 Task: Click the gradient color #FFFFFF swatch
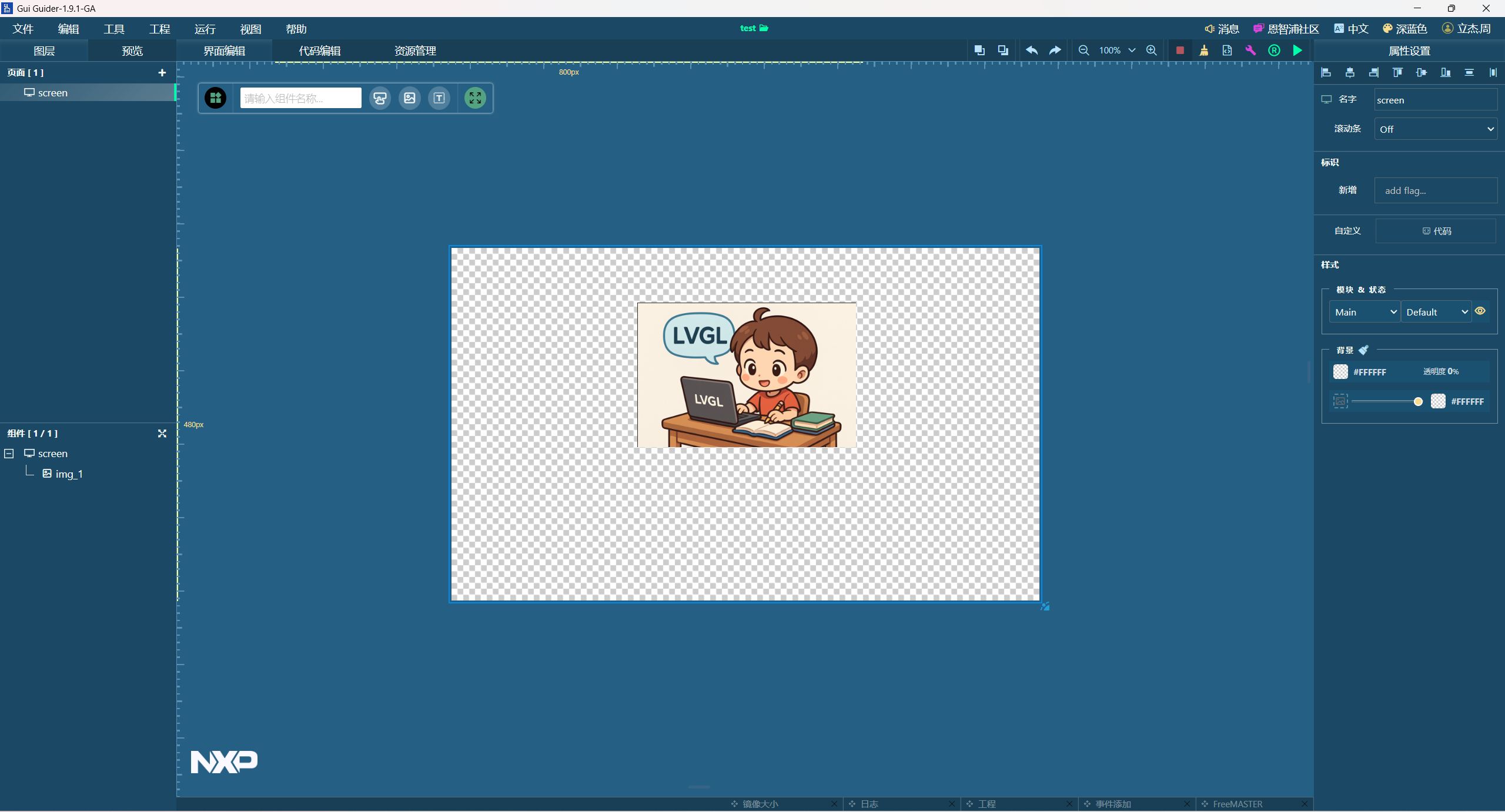(x=1438, y=401)
